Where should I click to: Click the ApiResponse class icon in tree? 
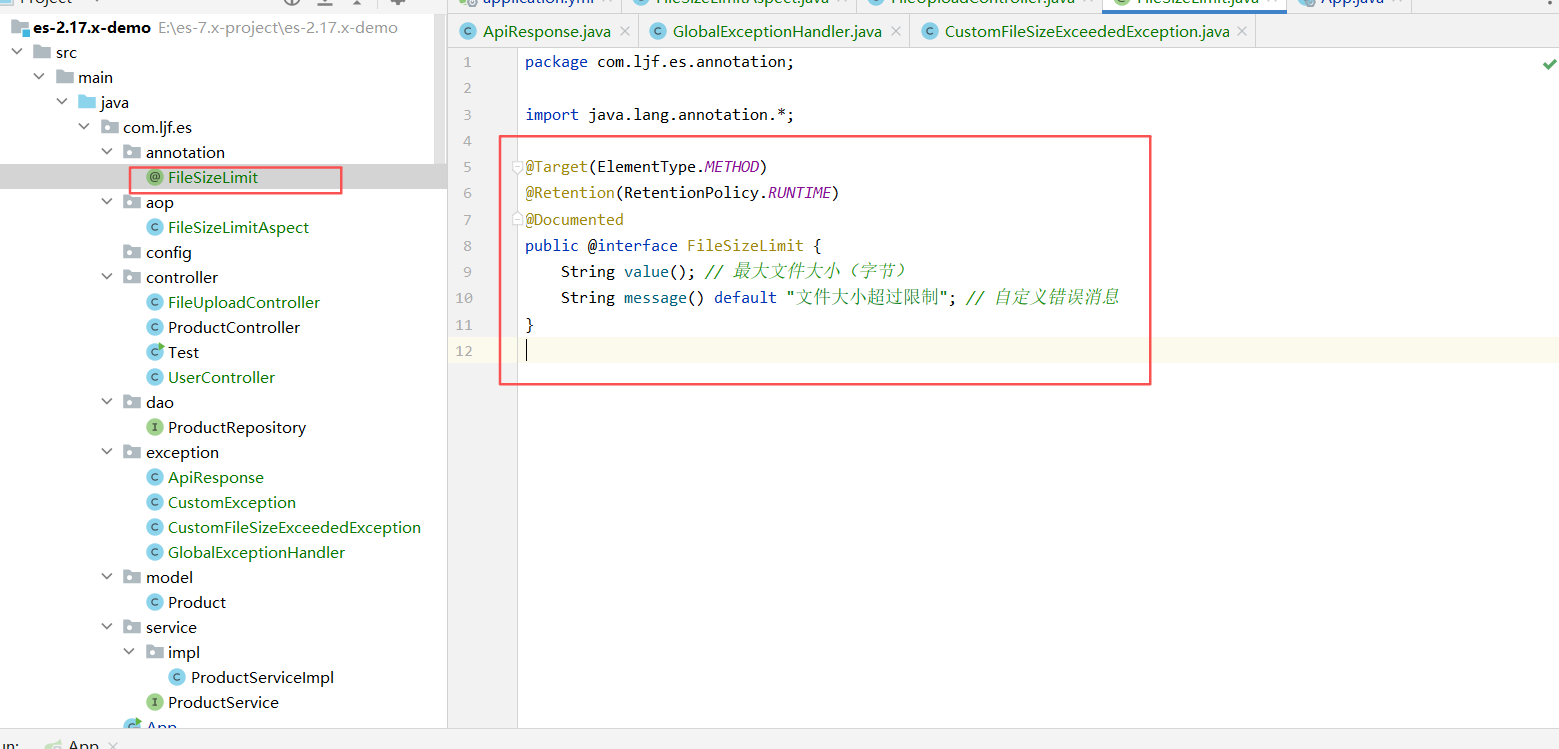tap(154, 478)
